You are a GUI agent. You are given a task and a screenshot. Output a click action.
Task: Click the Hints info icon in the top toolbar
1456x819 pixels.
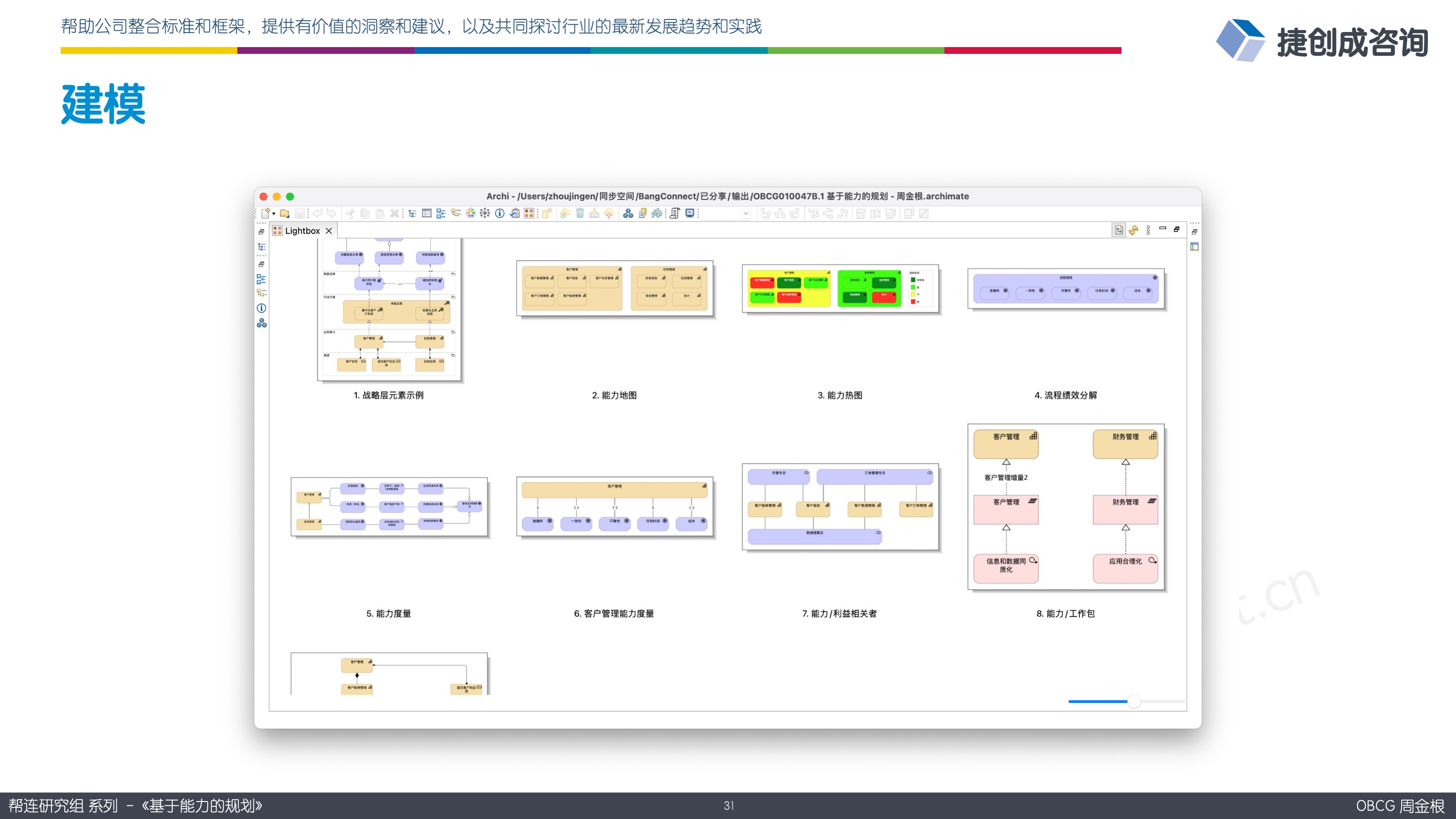point(500,213)
